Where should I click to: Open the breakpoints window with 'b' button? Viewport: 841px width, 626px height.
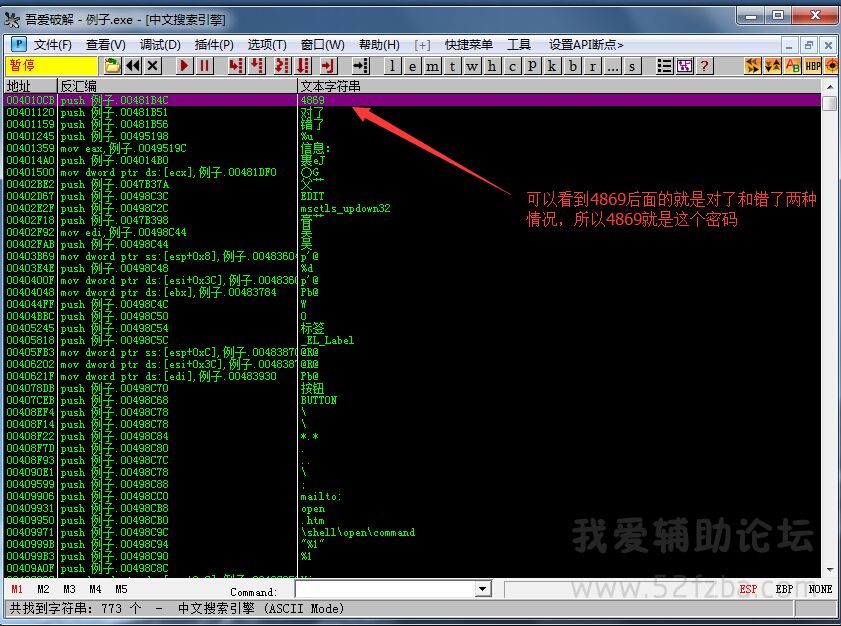pyautogui.click(x=573, y=66)
